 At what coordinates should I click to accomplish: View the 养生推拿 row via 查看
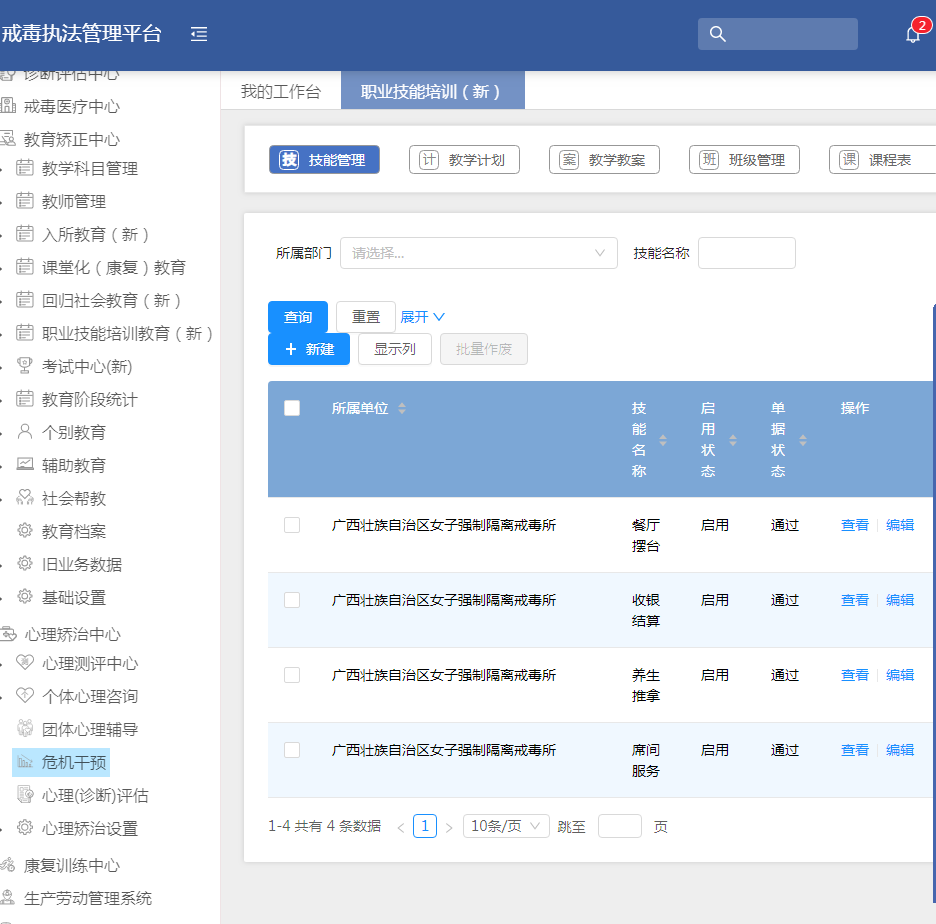click(x=854, y=675)
